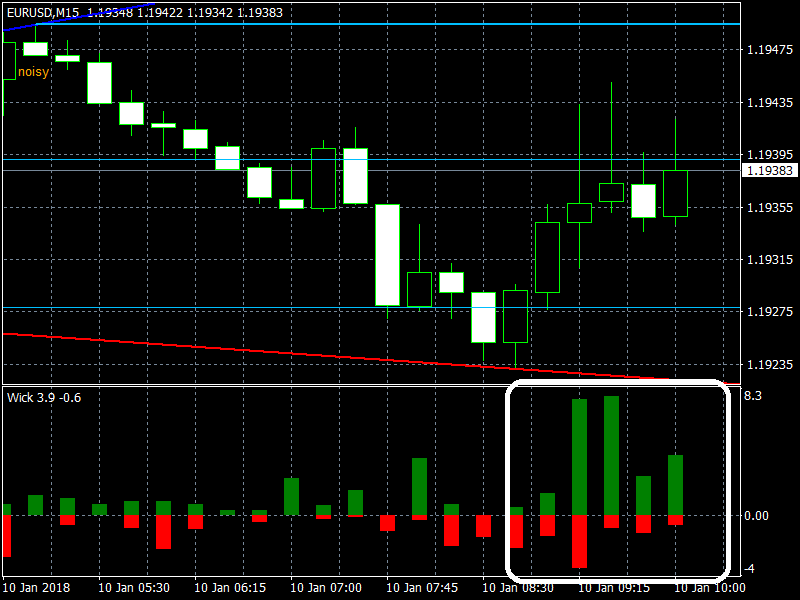Click the 'Wick 3.9 -0.6' indicator label
Viewport: 800px width, 600px height.
pyautogui.click(x=44, y=398)
